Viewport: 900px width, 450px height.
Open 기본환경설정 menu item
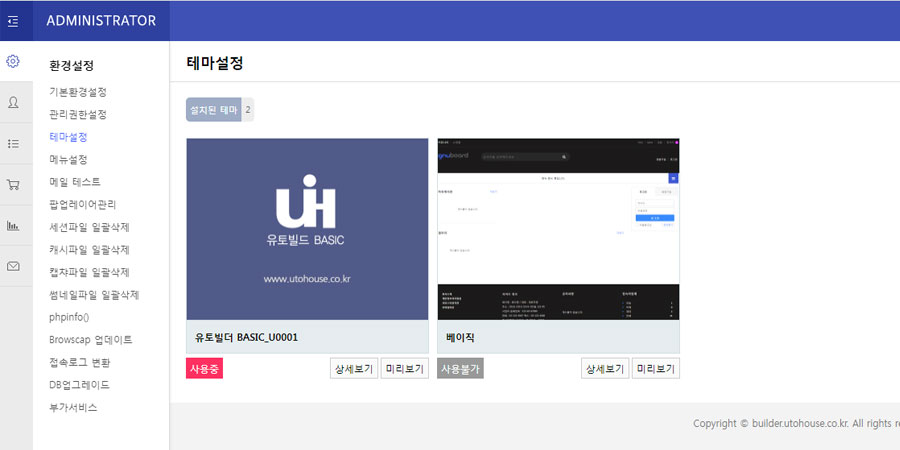(x=78, y=92)
